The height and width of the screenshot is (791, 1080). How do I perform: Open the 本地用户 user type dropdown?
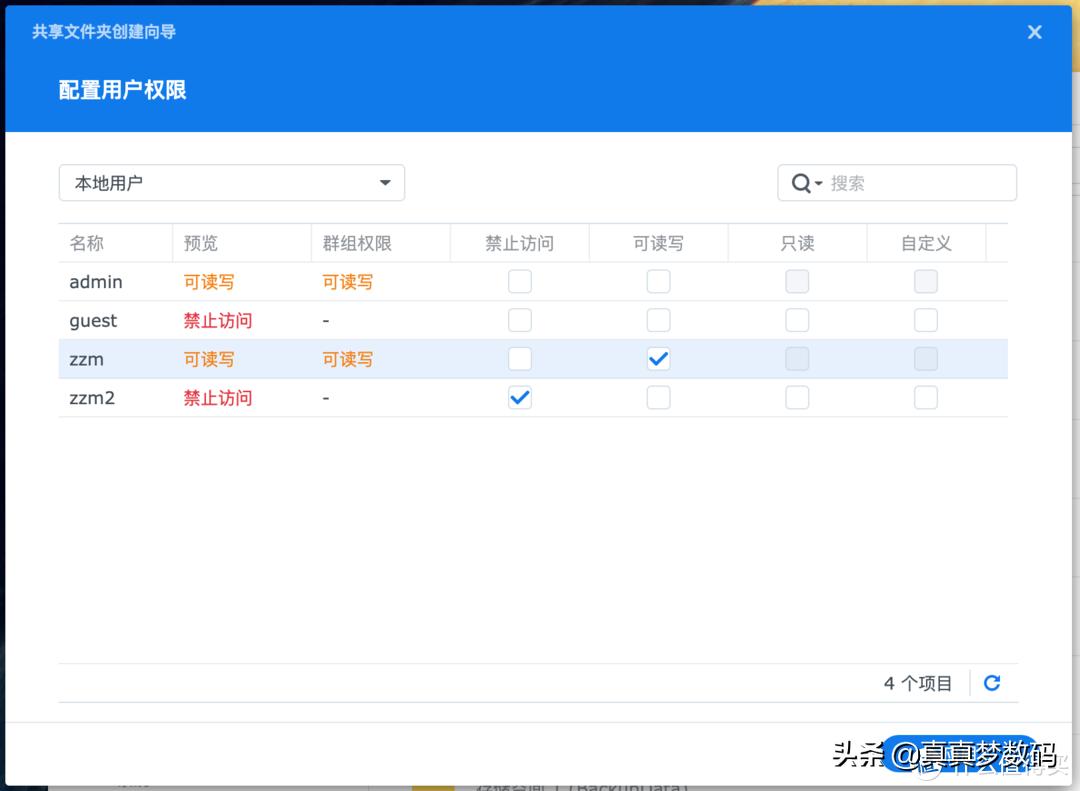tap(230, 182)
